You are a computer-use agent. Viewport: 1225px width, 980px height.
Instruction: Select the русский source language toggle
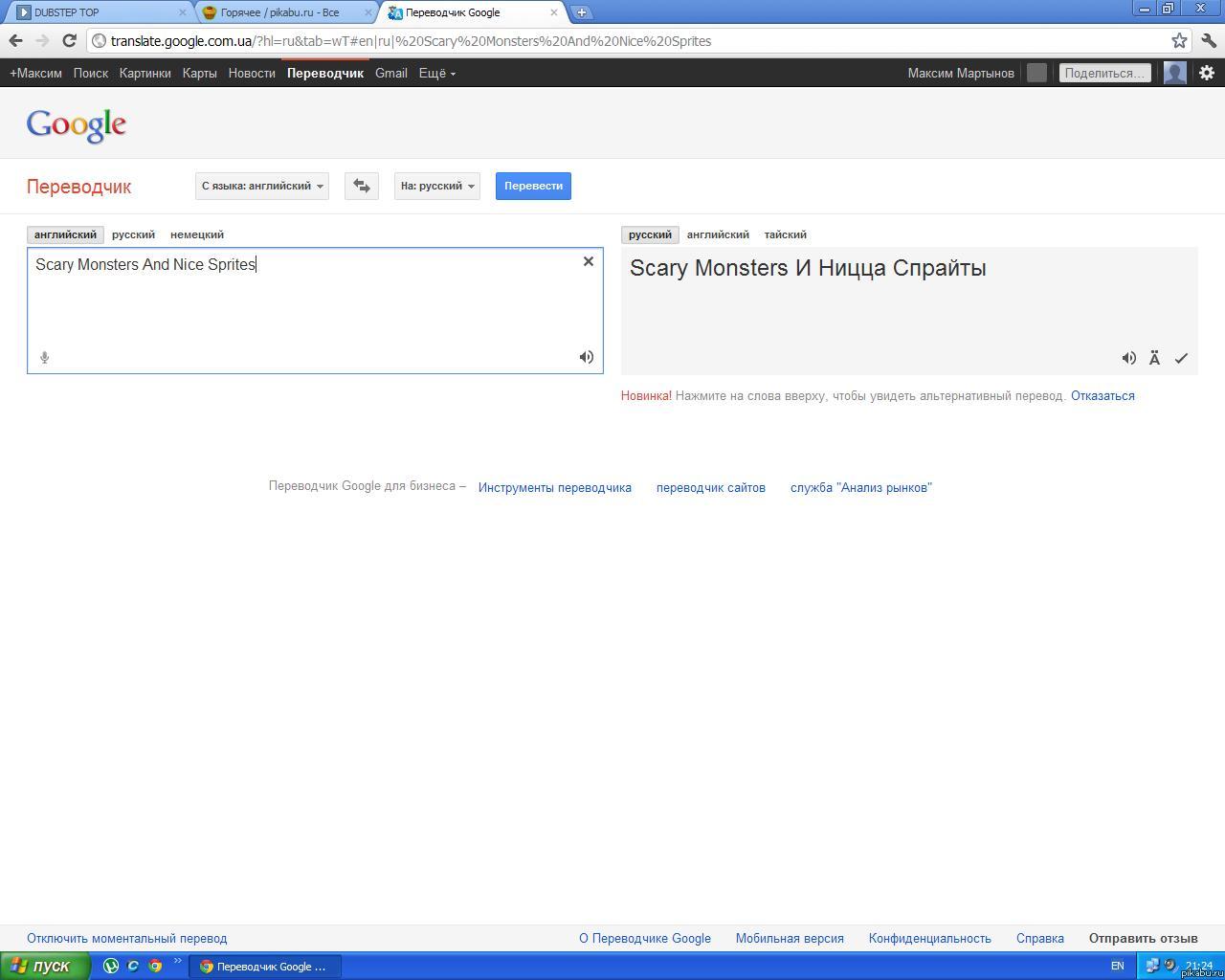(x=133, y=234)
